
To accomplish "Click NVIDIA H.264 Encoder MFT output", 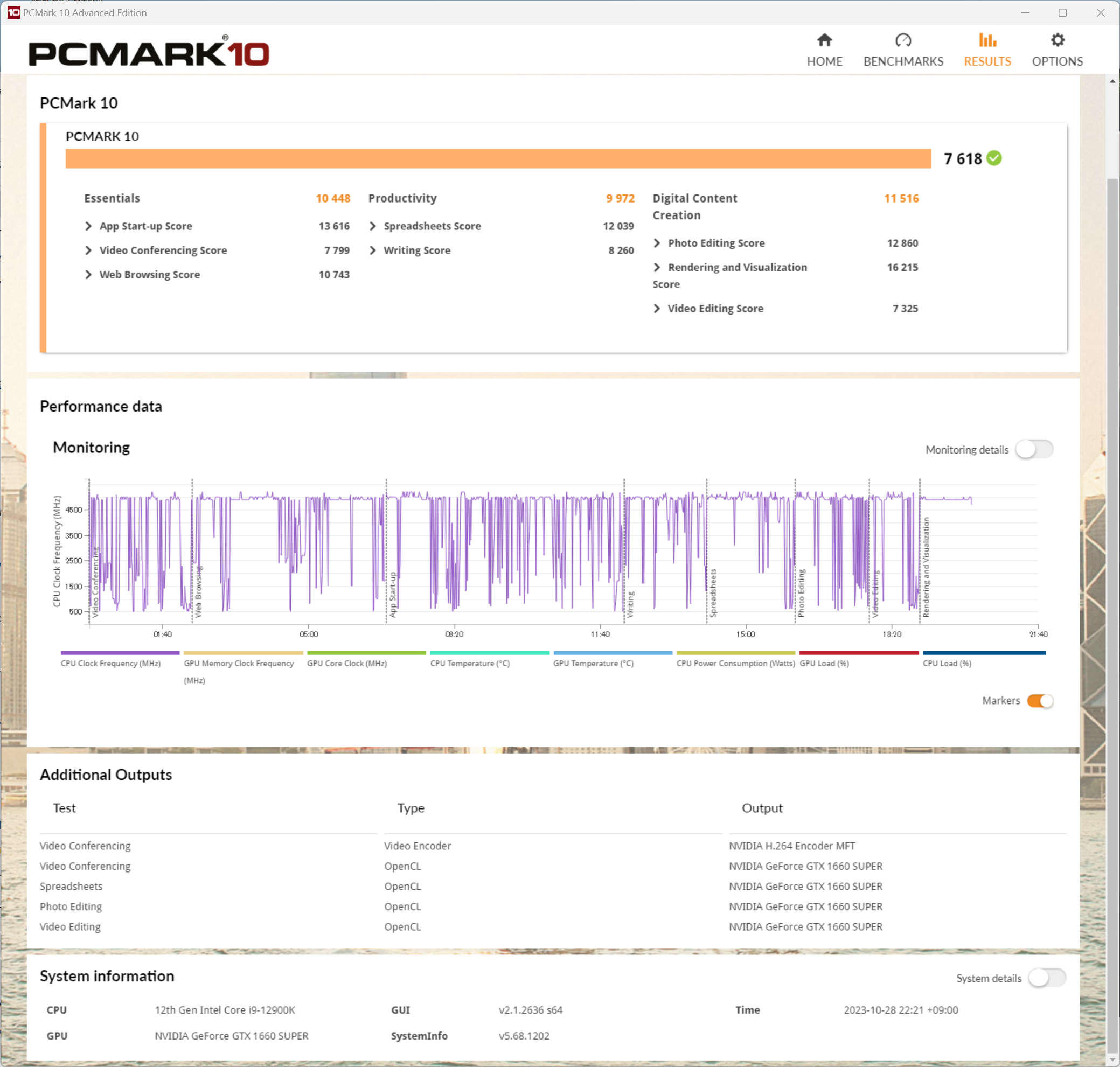I will click(792, 846).
